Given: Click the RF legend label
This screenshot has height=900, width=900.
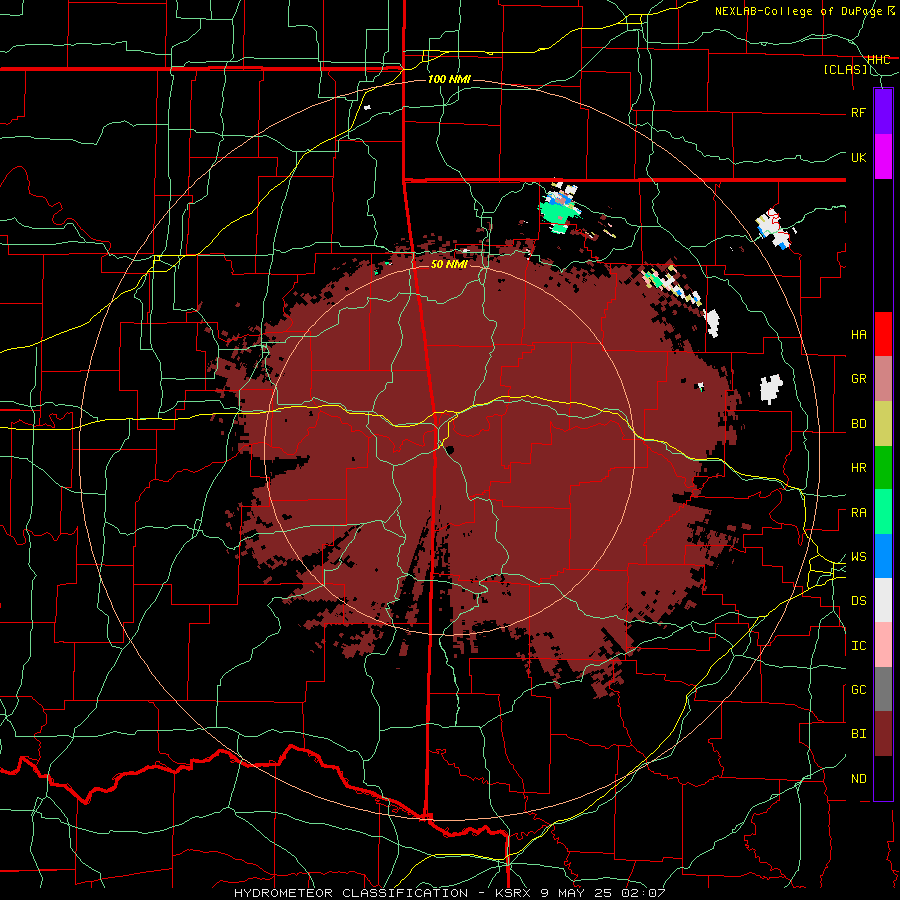Looking at the screenshot, I should click(859, 112).
